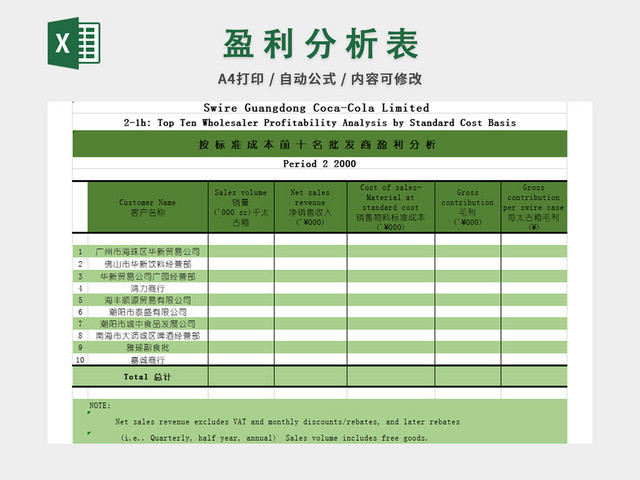
Task: Select the 盈利分析表 title text
Action: pos(321,44)
